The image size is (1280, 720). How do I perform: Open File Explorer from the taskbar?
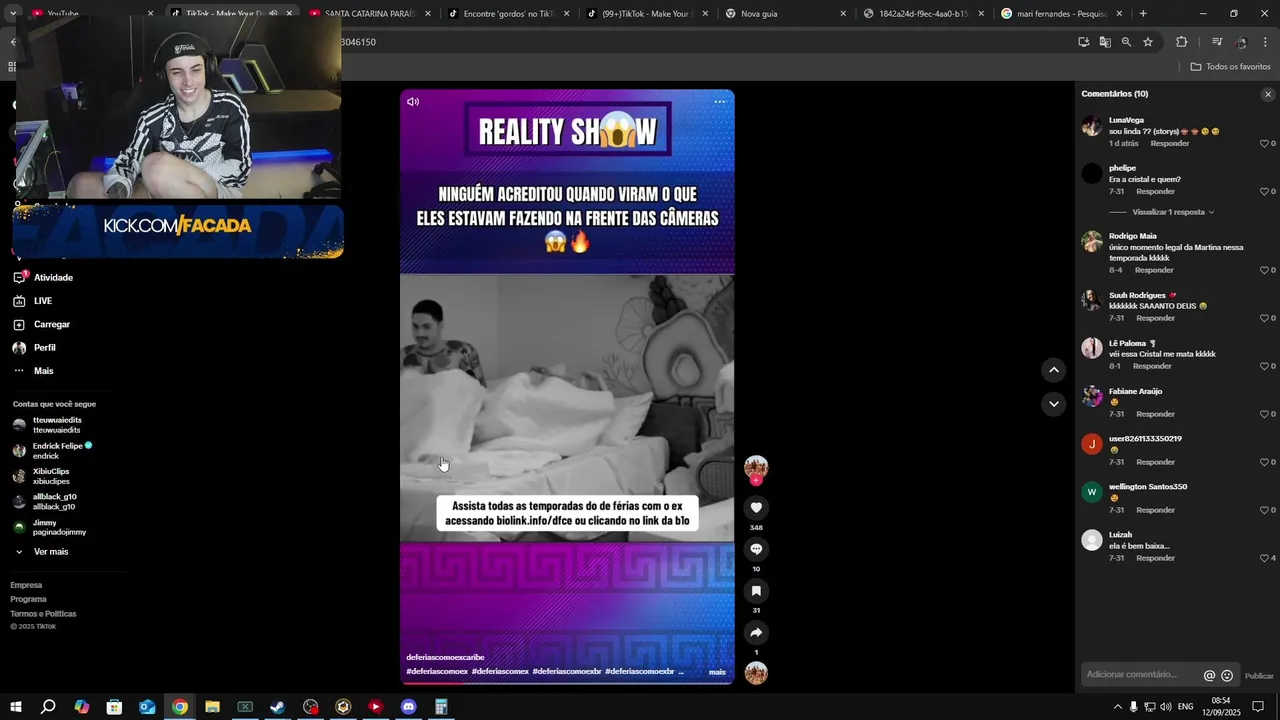point(212,707)
